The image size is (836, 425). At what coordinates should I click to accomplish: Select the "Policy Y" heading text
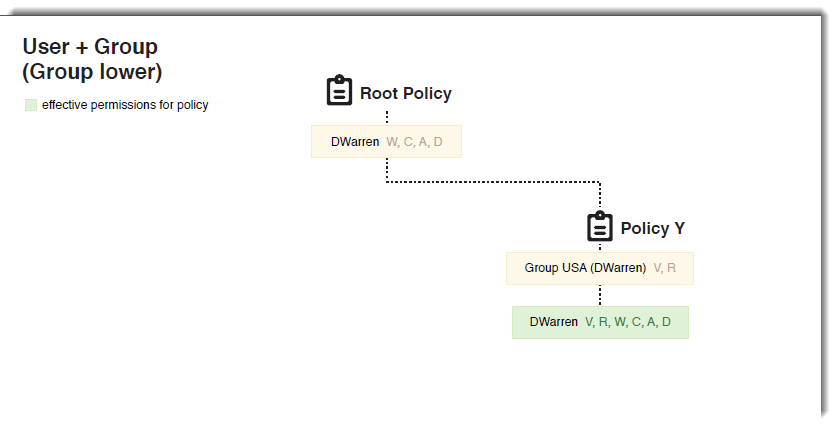(652, 229)
